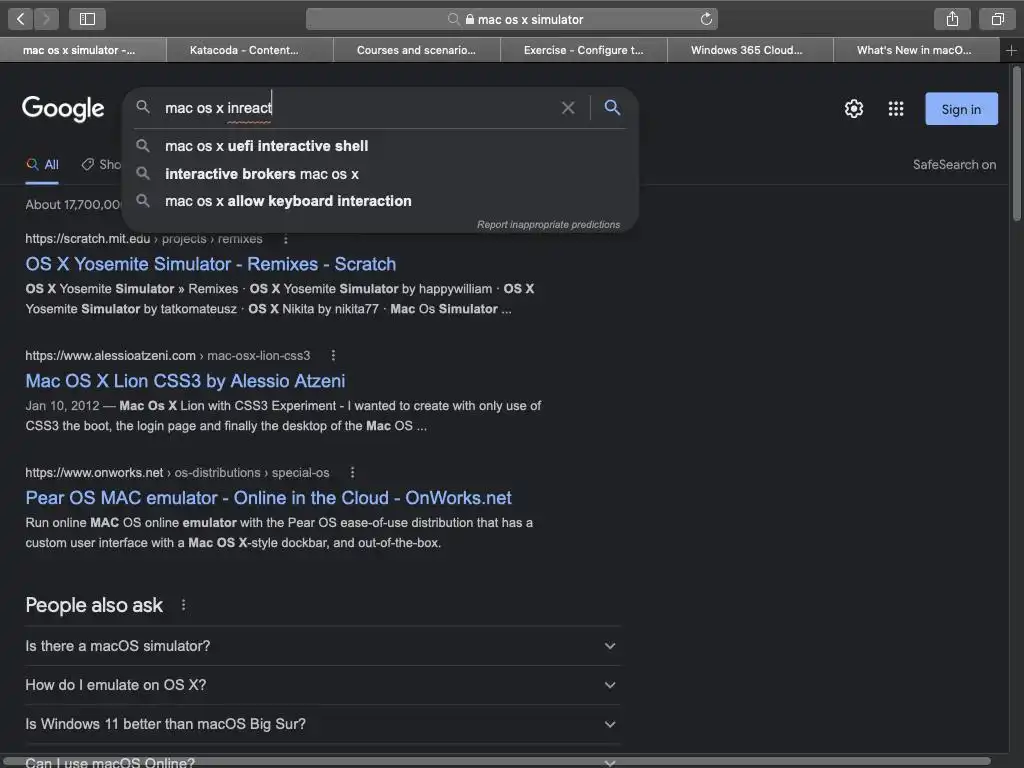Click the vertical page scrollbar
Viewport: 1024px width, 768px height.
[1017, 144]
